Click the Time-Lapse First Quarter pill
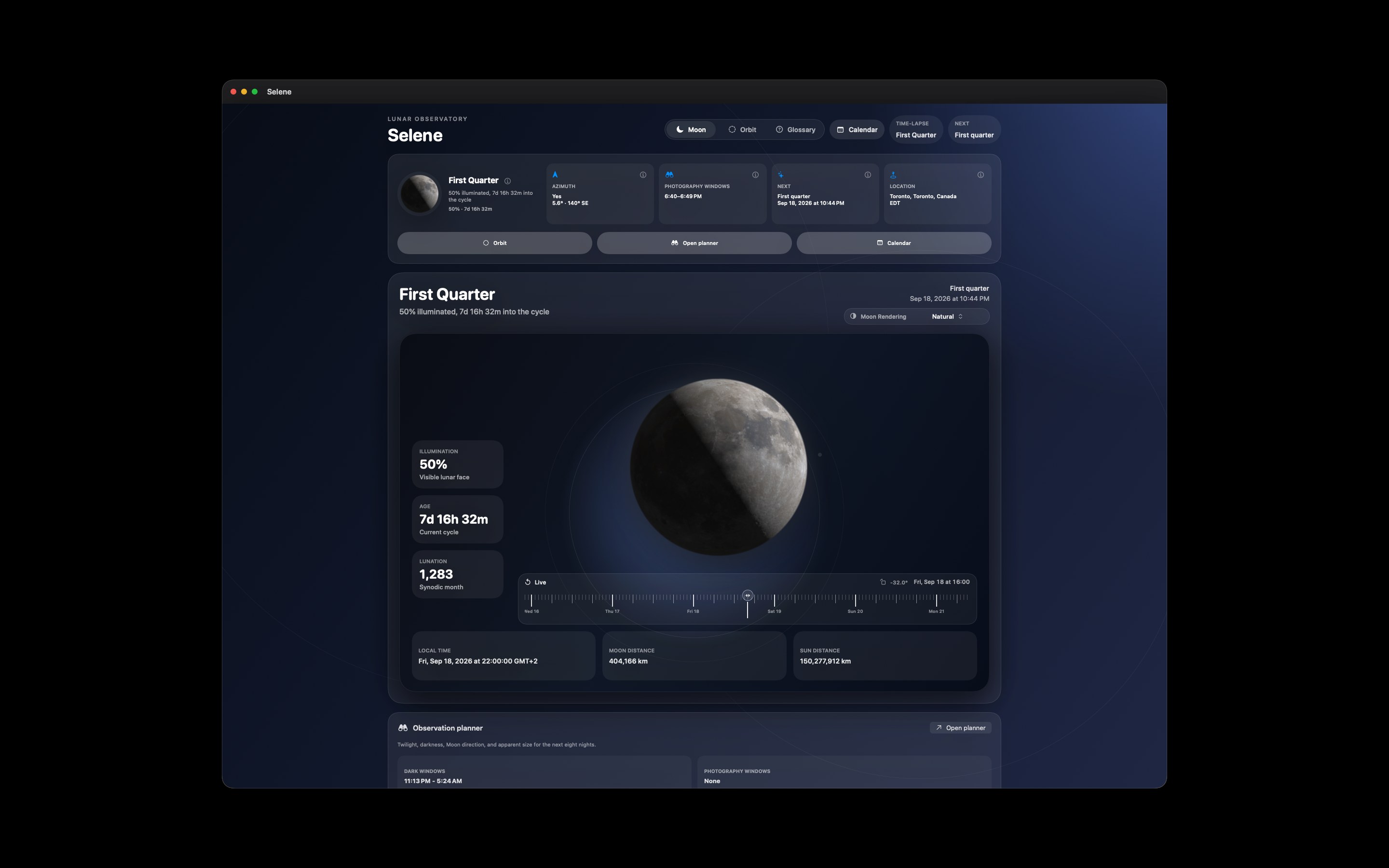The height and width of the screenshot is (868, 1389). 916,130
